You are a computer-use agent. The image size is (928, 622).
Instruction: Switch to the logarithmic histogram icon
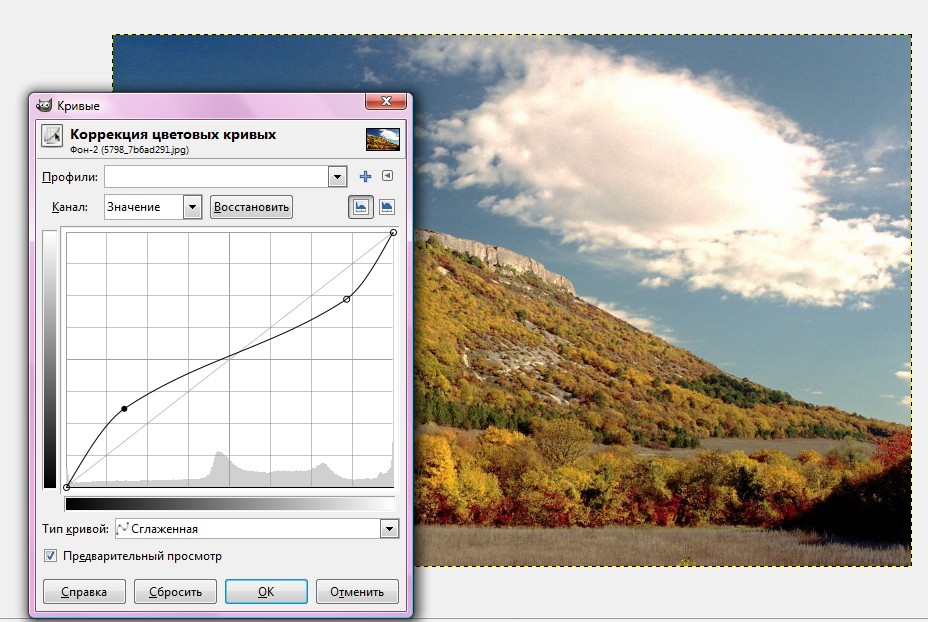[x=387, y=207]
